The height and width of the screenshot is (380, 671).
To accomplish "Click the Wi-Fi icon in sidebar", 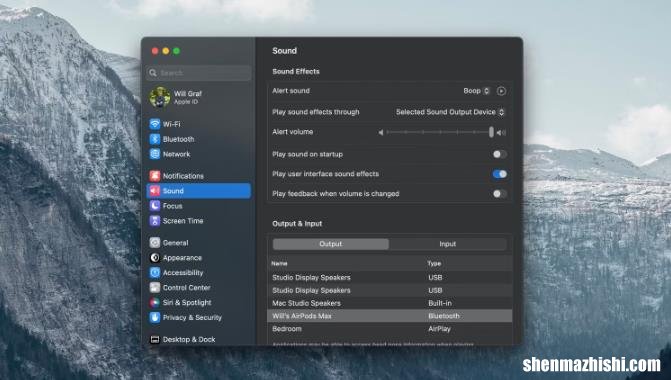I will 155,124.
